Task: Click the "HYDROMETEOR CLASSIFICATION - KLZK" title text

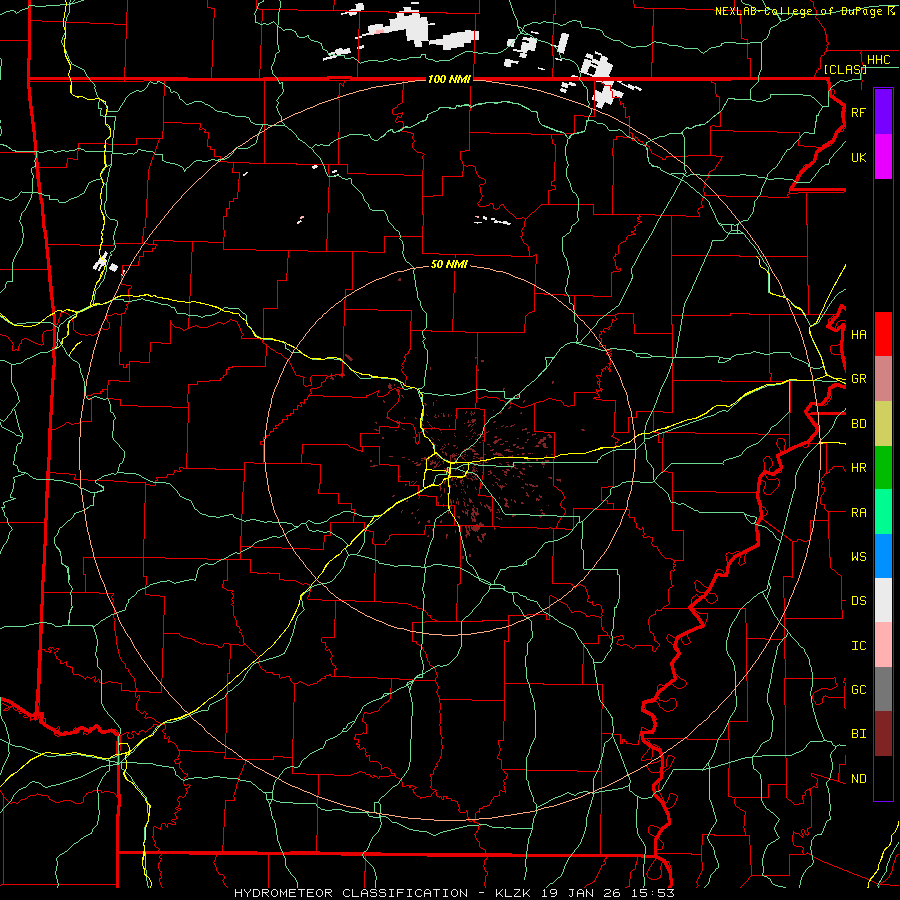Action: [x=382, y=893]
